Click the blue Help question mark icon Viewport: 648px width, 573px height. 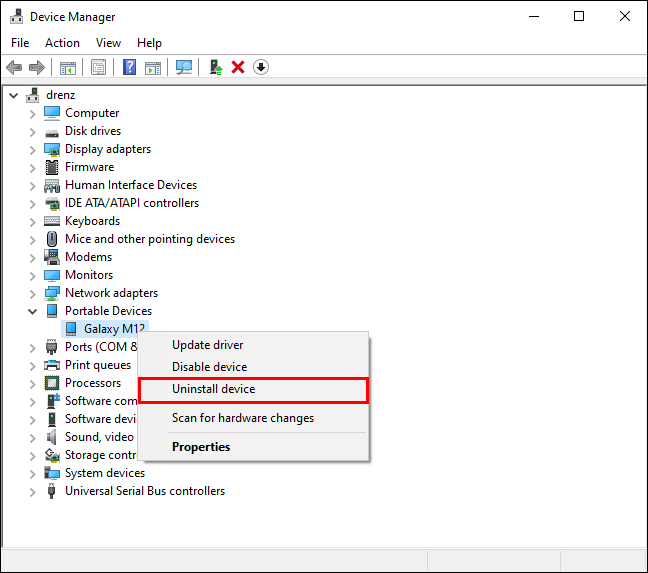pos(129,67)
